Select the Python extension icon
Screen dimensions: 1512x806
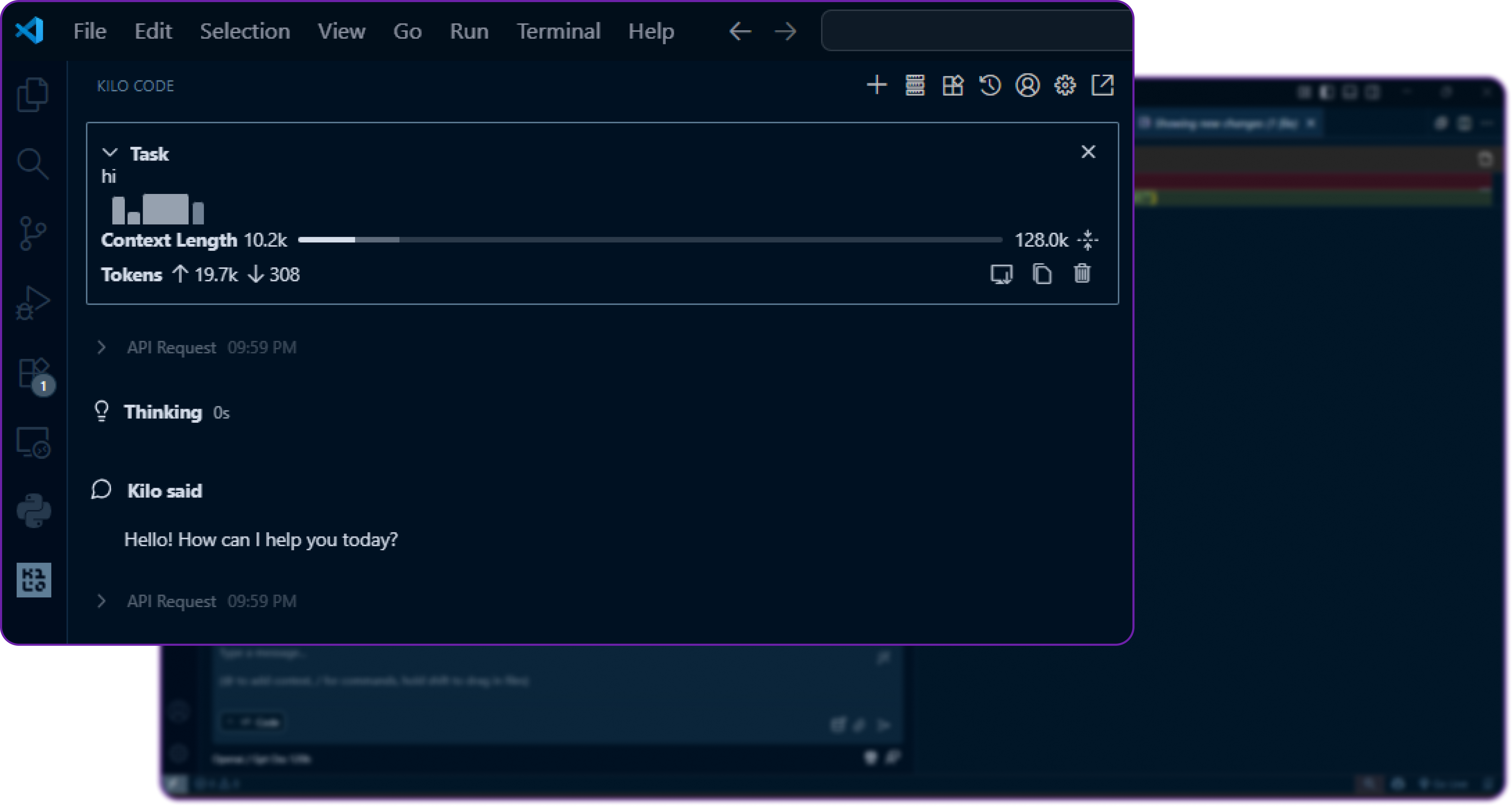33,511
